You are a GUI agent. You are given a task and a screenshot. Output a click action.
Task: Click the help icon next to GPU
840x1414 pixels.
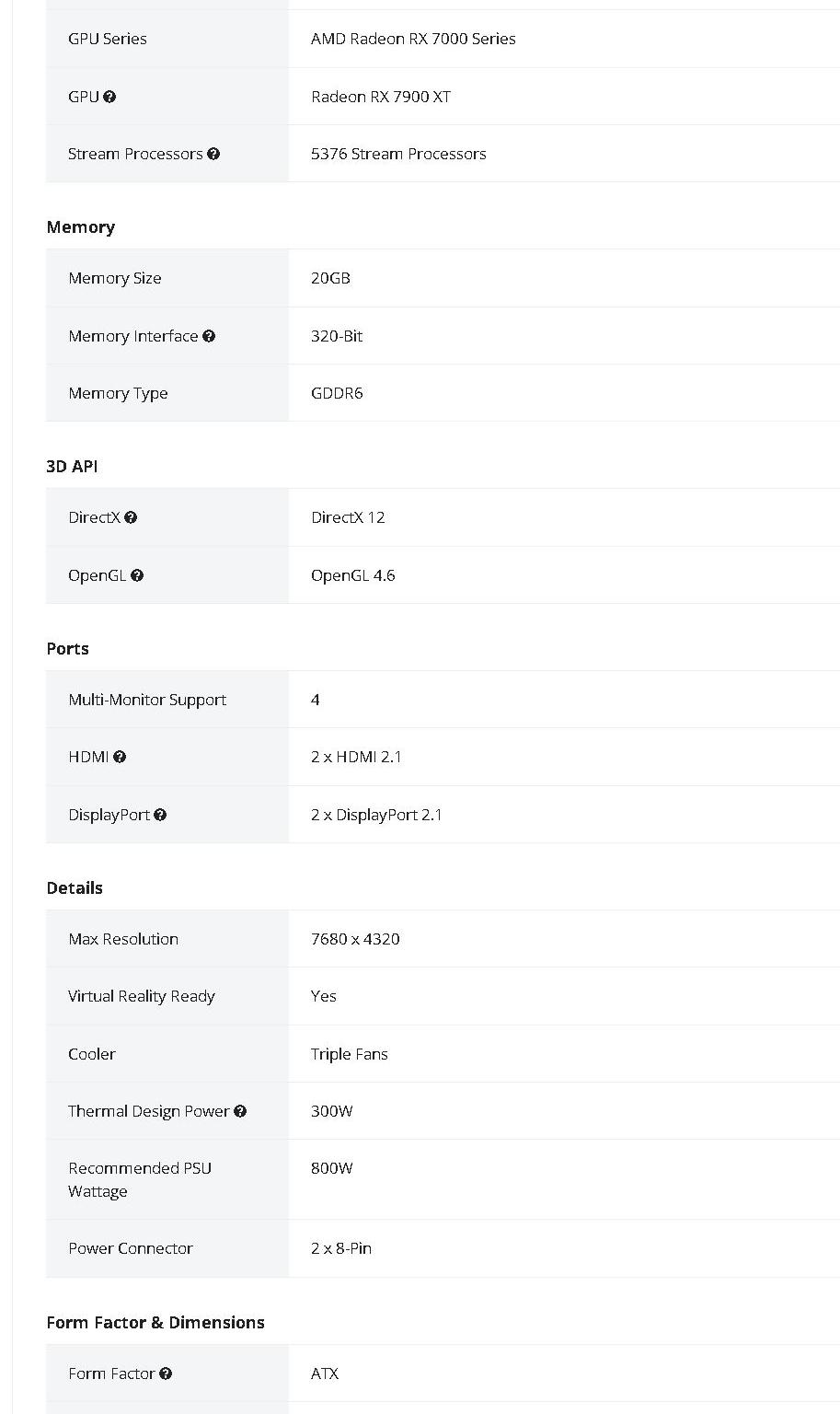click(x=109, y=97)
